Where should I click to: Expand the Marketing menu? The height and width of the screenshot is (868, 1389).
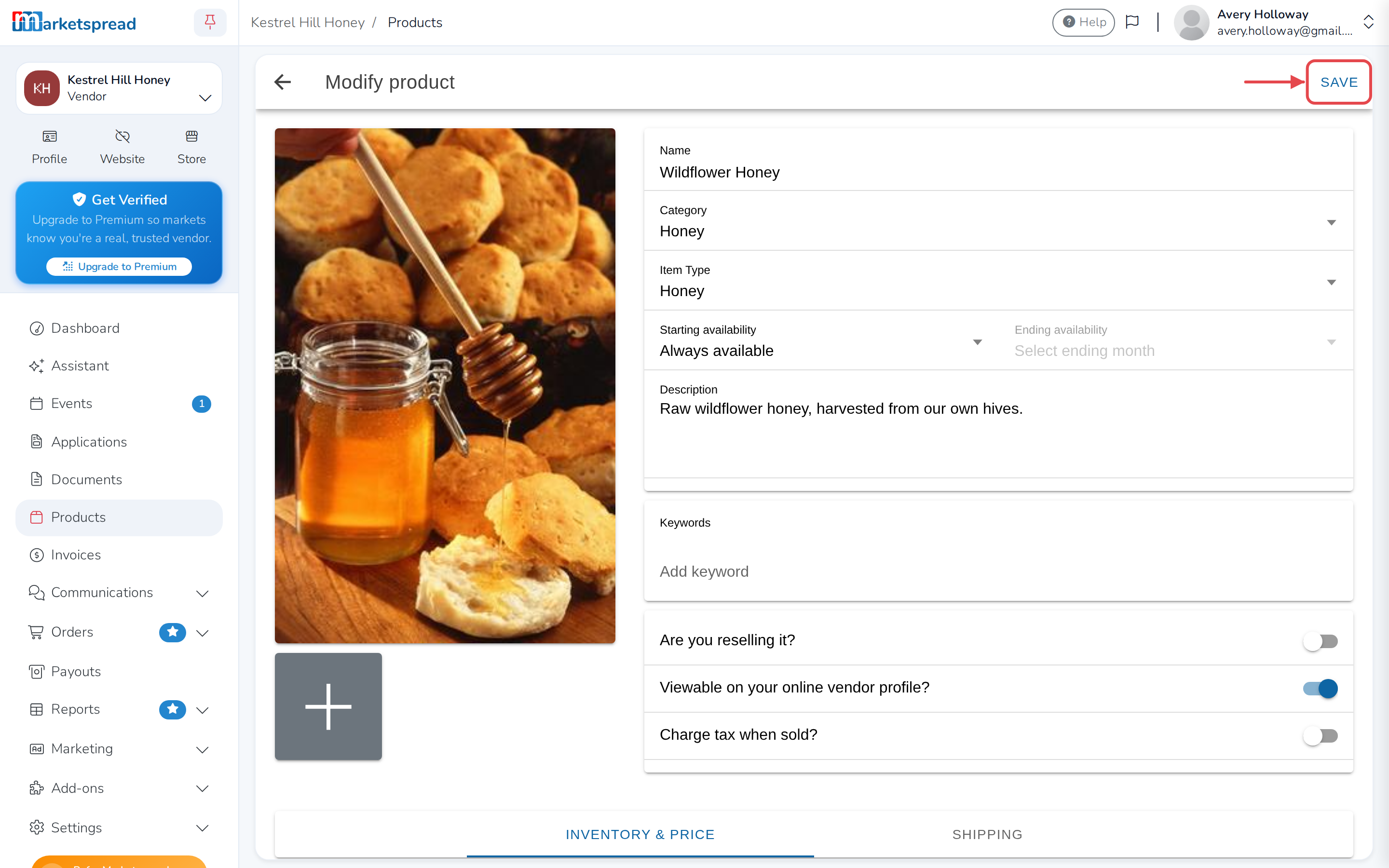[x=119, y=748]
